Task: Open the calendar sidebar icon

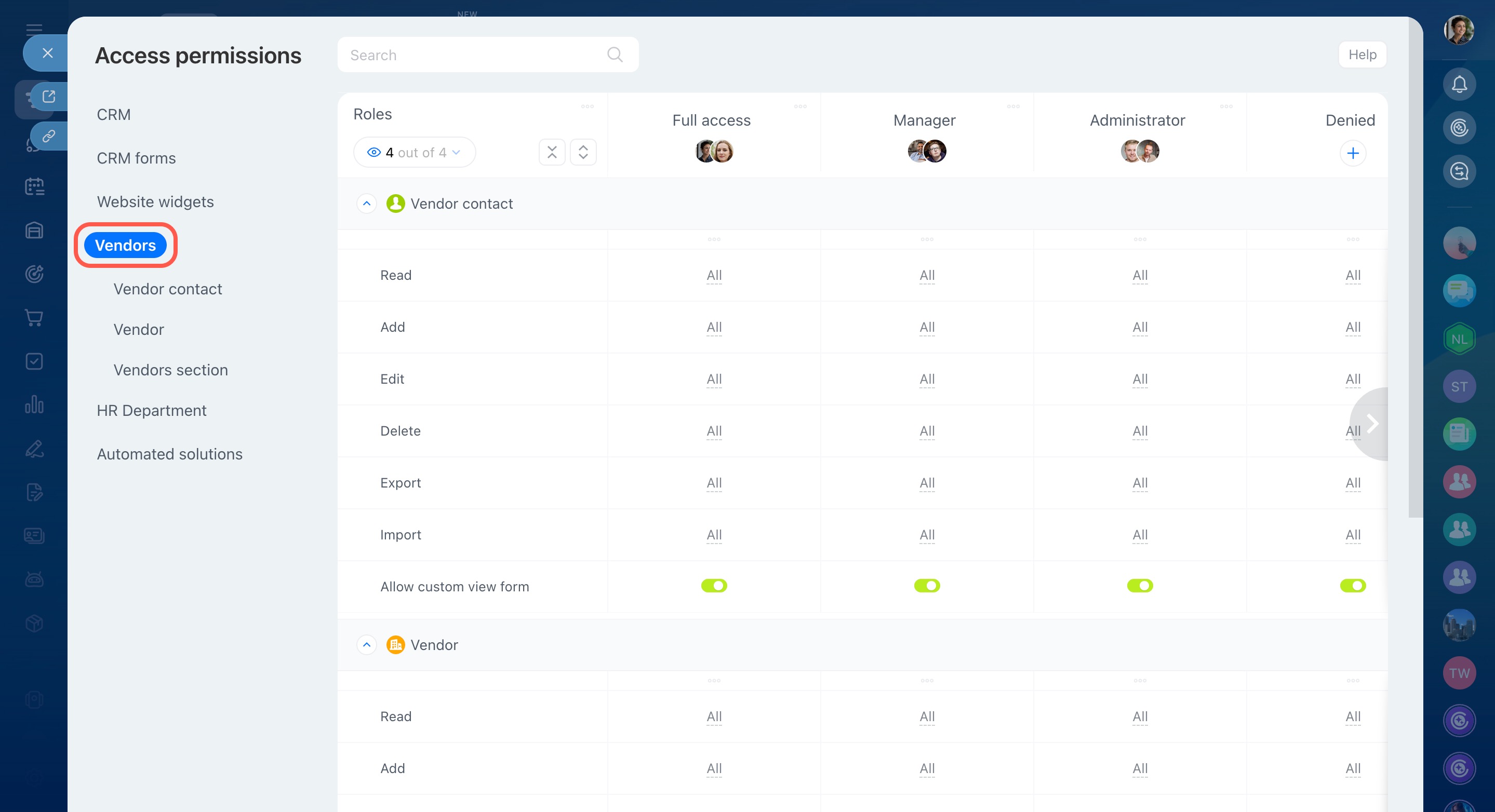Action: click(x=34, y=187)
